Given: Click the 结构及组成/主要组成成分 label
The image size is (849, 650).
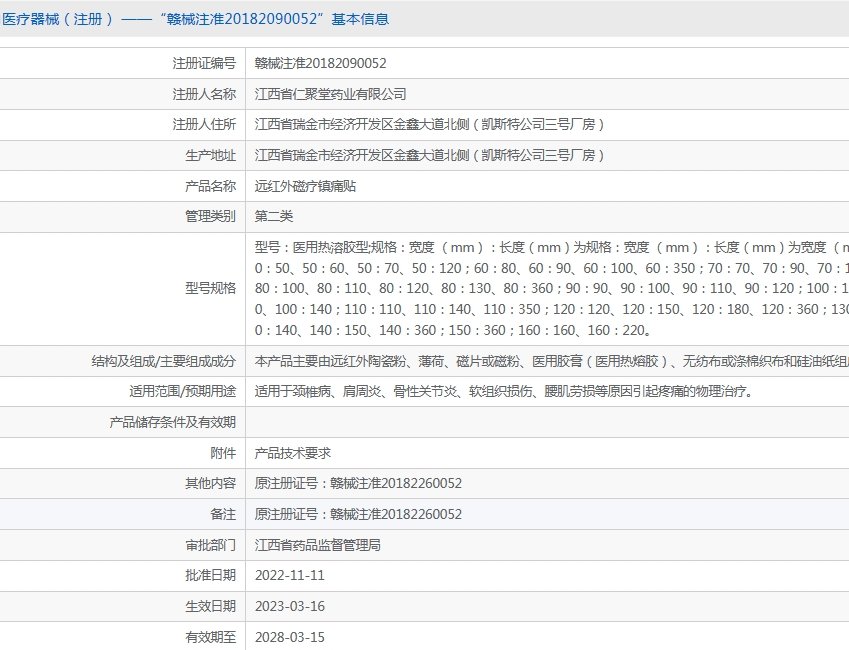Looking at the screenshot, I should (164, 361).
